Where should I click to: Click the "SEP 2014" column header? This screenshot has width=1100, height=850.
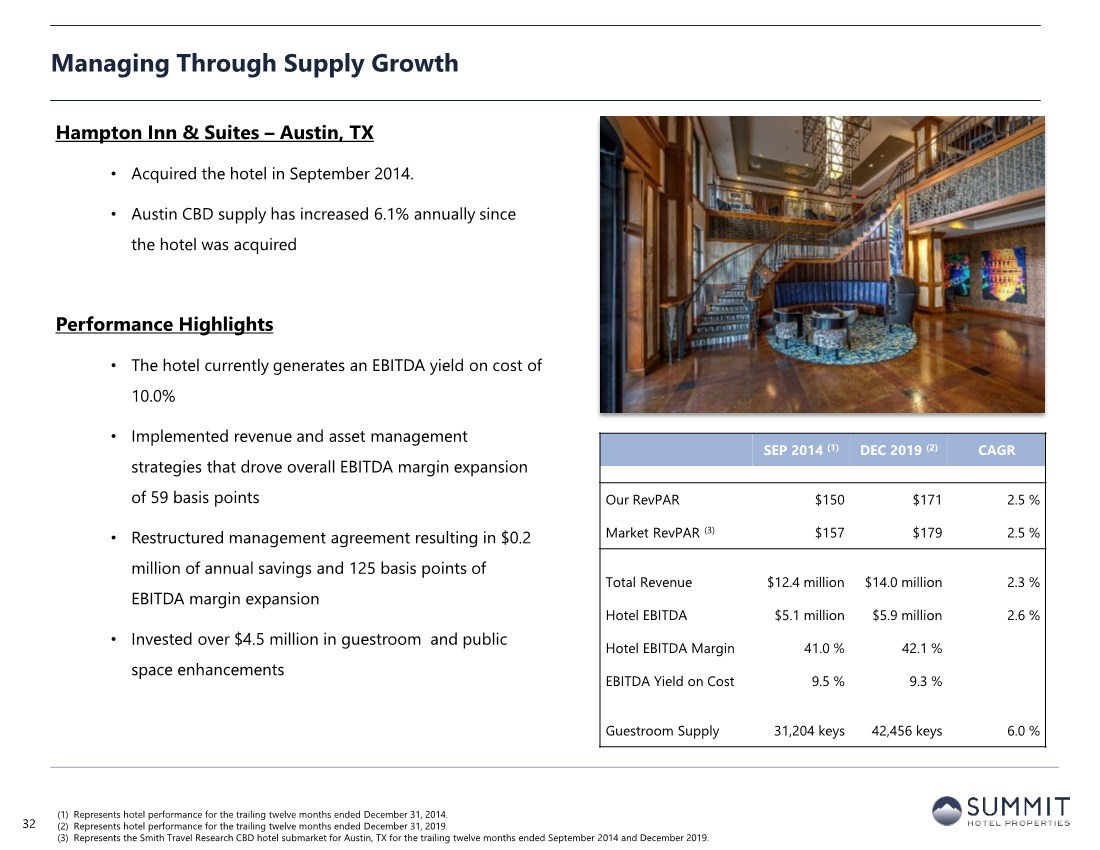pos(800,450)
